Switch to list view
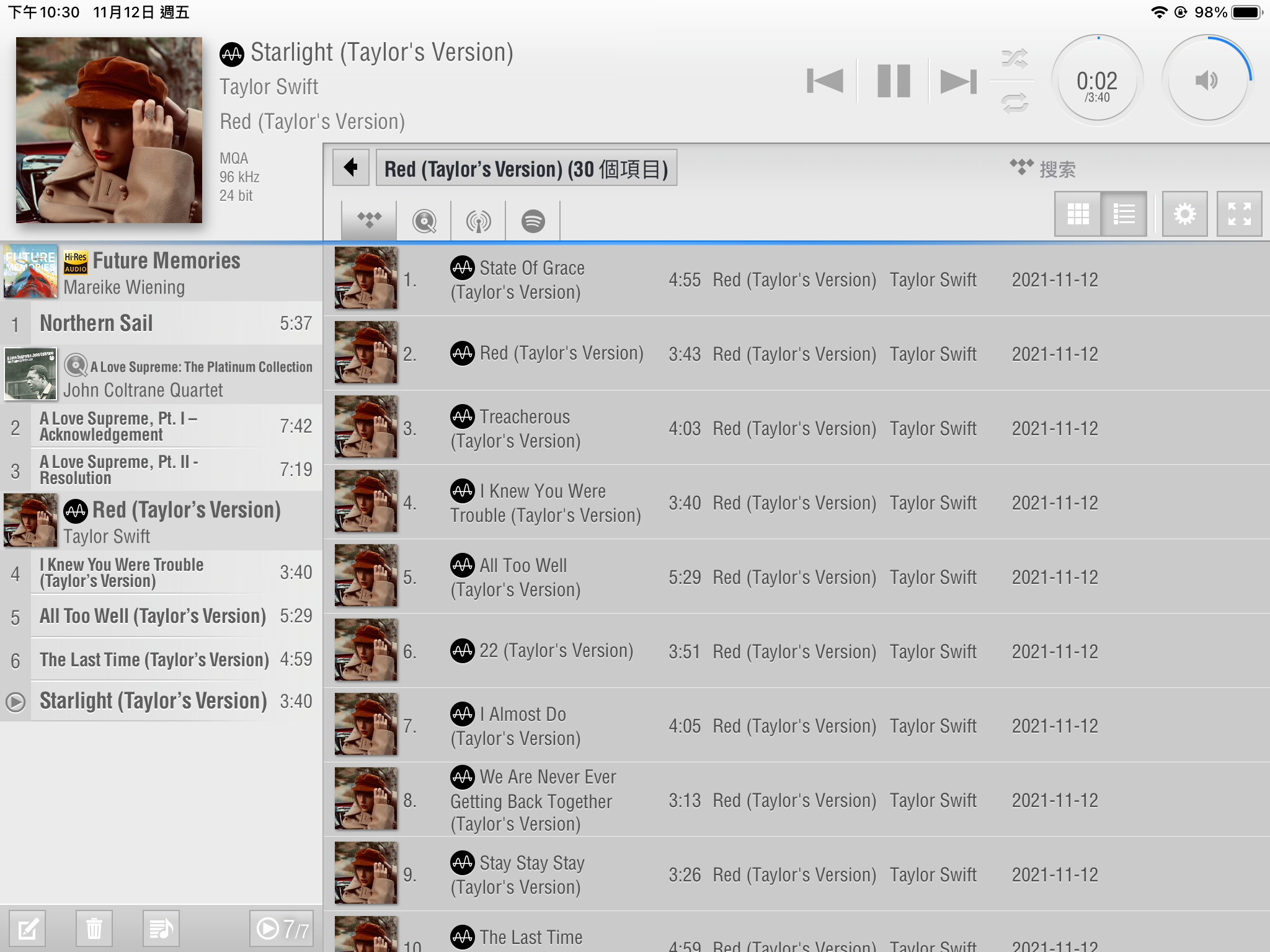 [1124, 214]
